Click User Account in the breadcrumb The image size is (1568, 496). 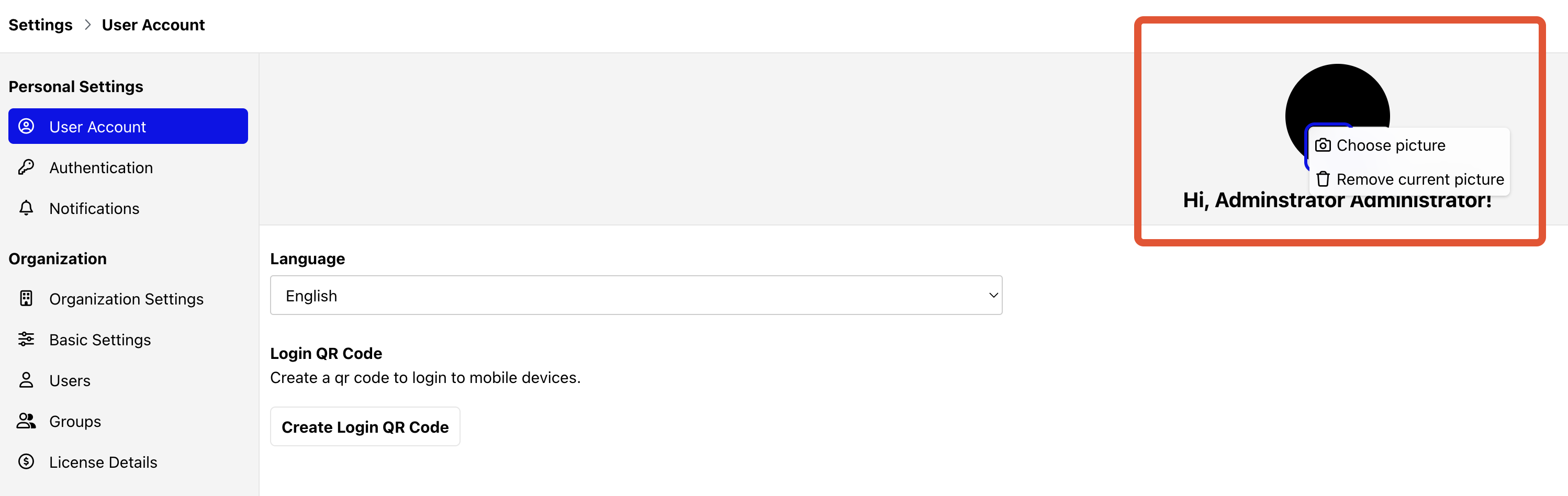153,25
